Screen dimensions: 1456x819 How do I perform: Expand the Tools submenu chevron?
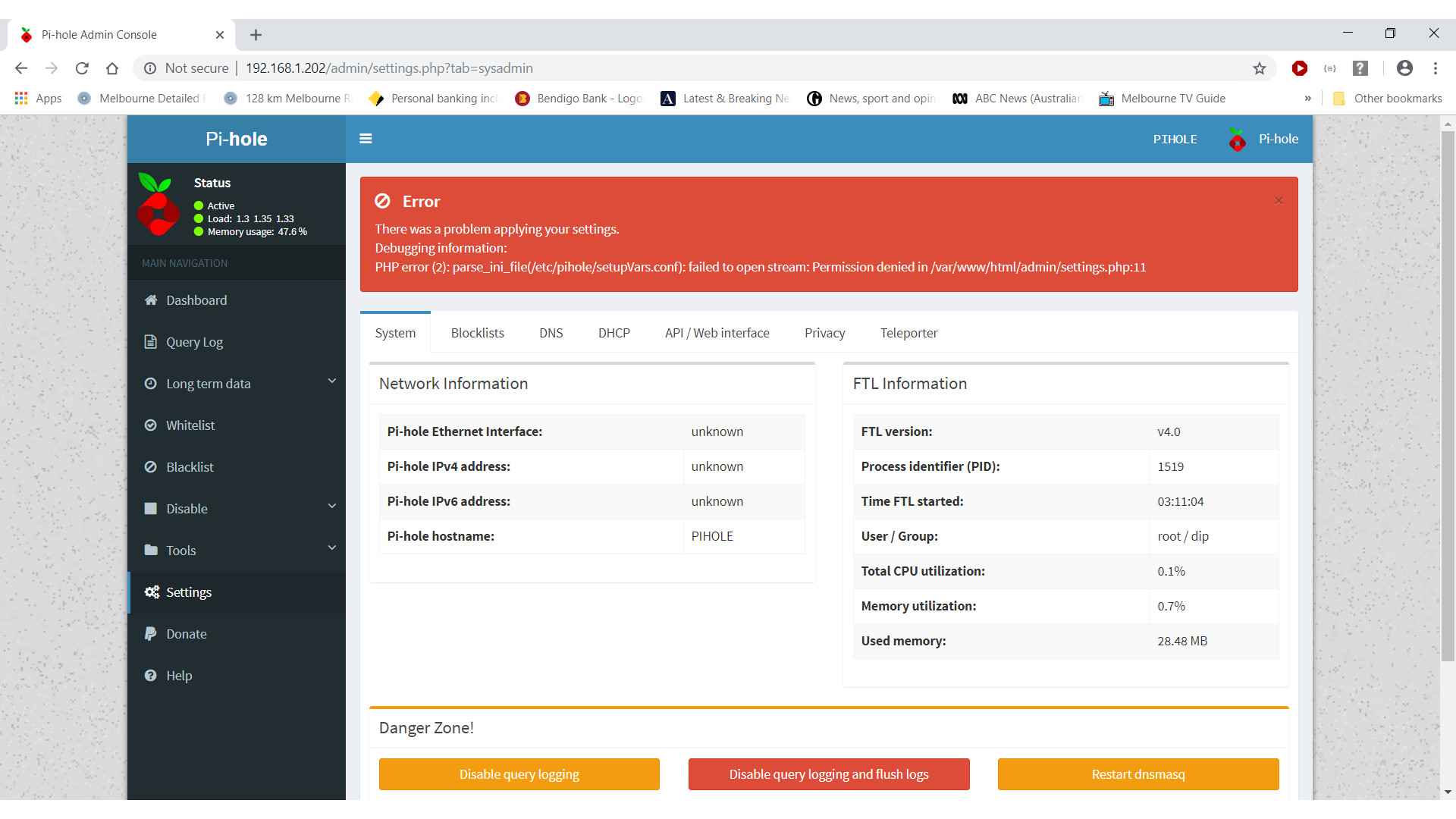(x=331, y=548)
